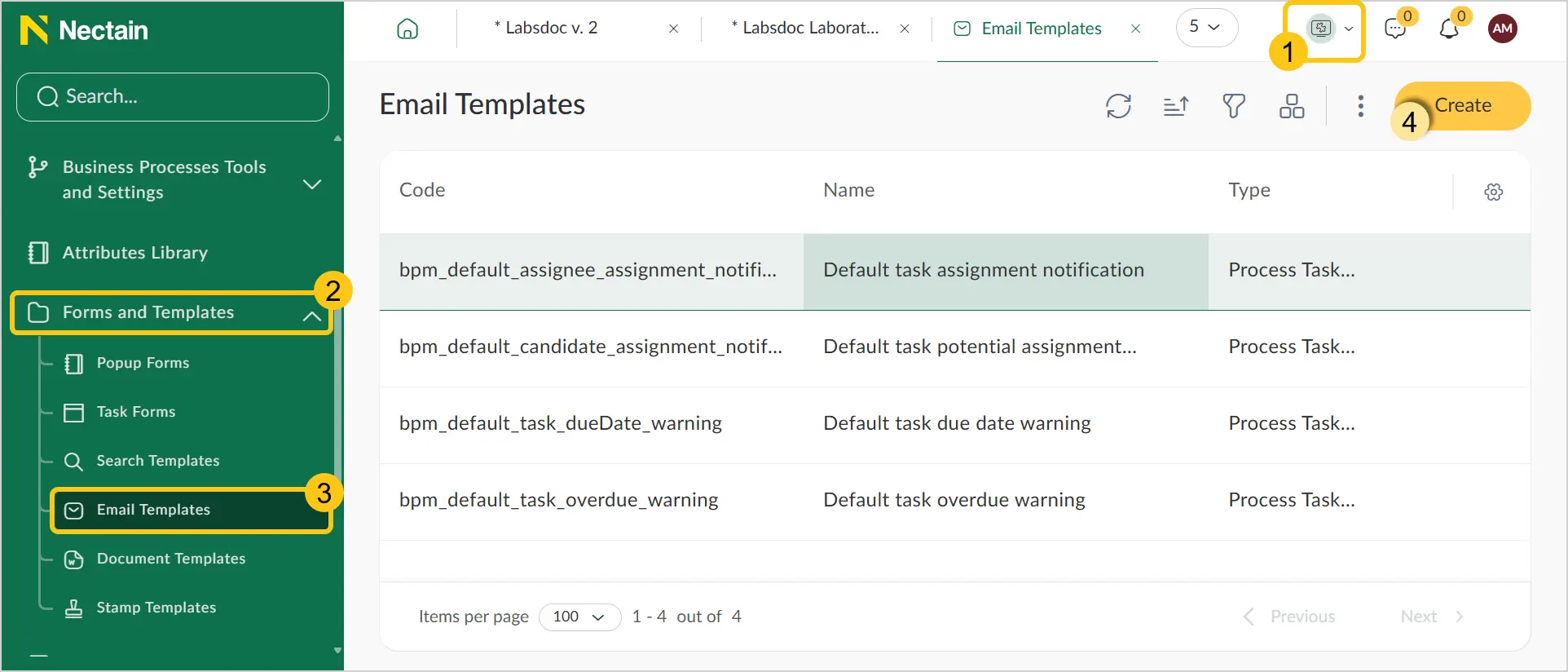Open table column settings gear
The image size is (1568, 672).
click(x=1494, y=192)
